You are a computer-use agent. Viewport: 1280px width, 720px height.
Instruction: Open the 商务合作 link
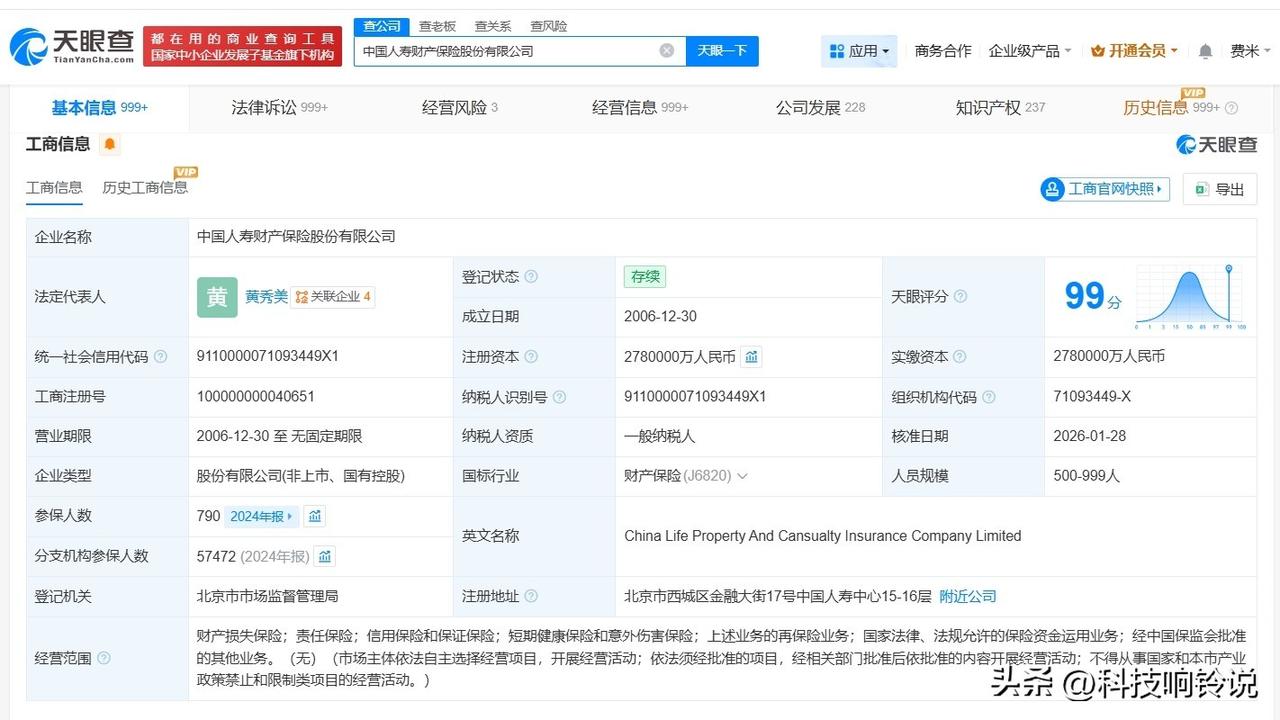943,51
